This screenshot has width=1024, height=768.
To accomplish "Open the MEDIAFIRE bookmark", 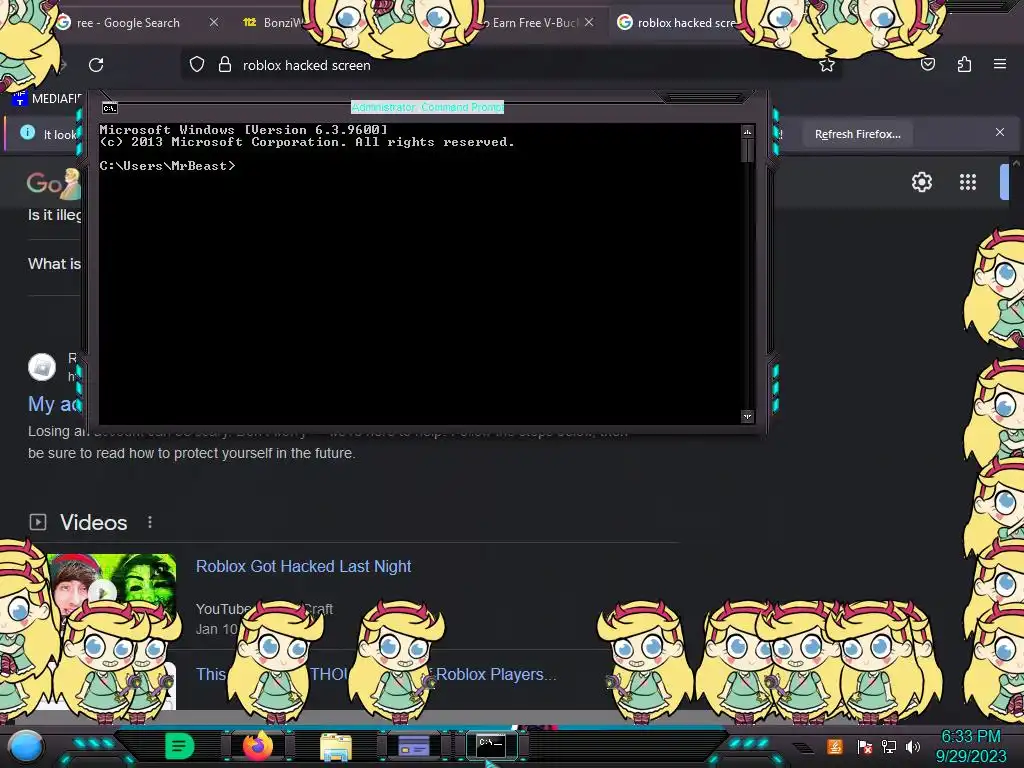I will pos(47,99).
